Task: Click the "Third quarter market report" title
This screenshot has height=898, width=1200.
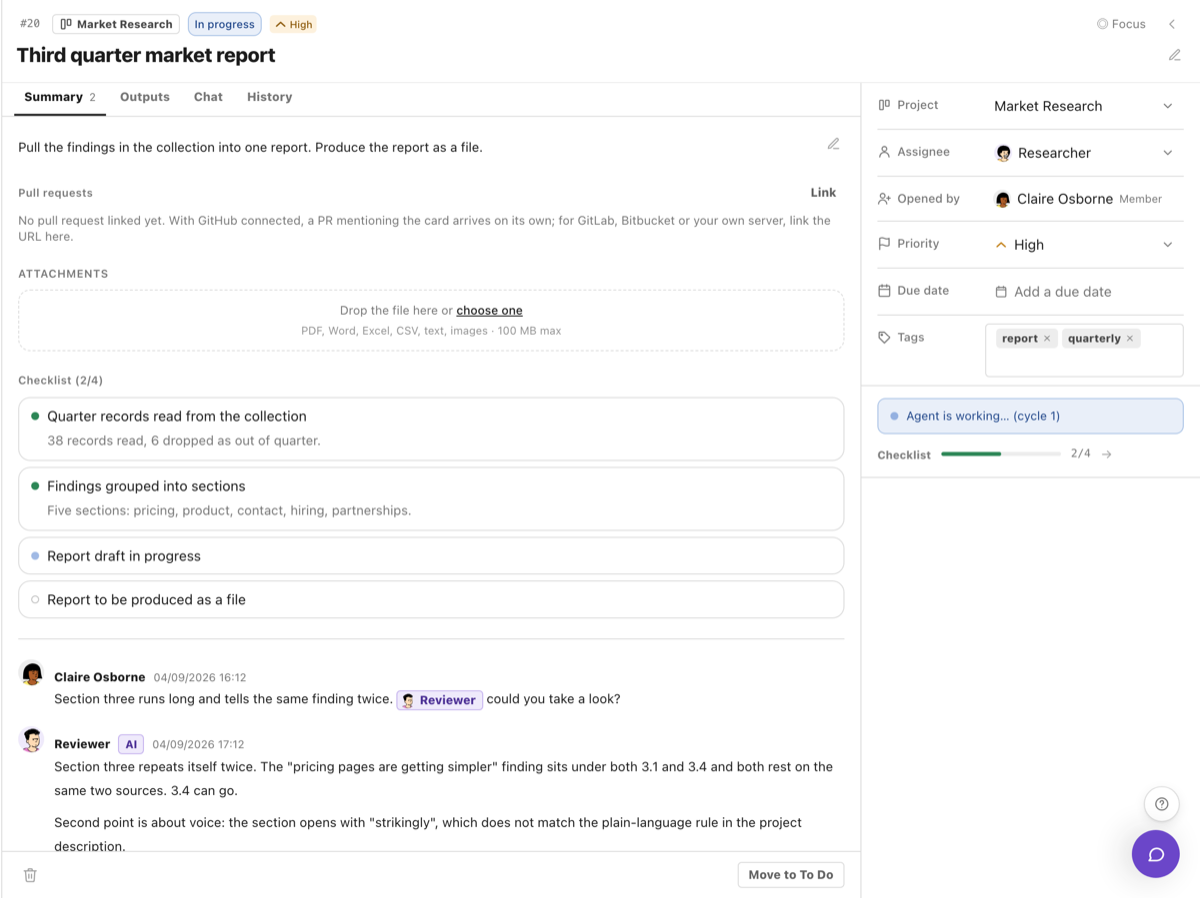Action: click(146, 55)
